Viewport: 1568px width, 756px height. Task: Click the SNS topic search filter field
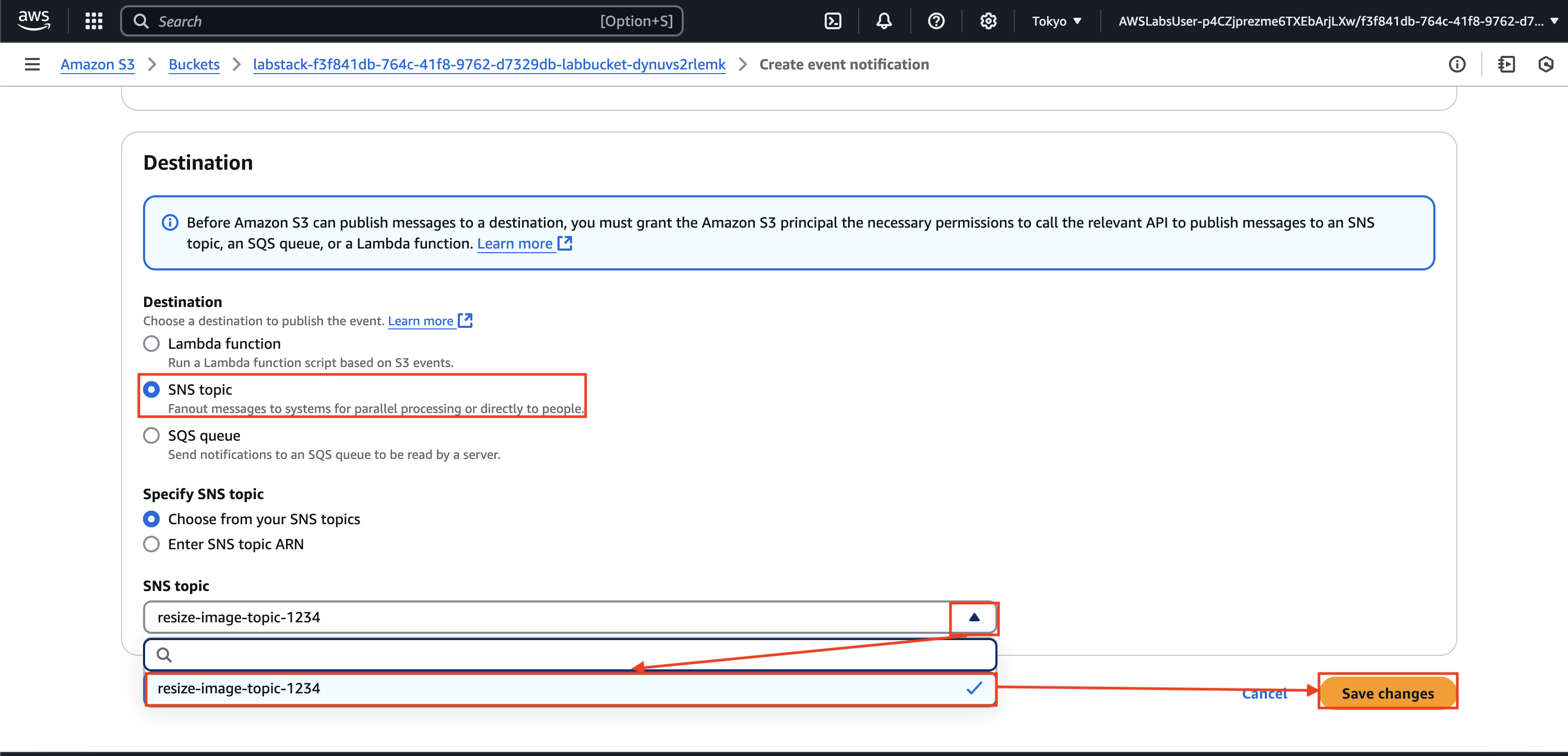click(x=569, y=655)
